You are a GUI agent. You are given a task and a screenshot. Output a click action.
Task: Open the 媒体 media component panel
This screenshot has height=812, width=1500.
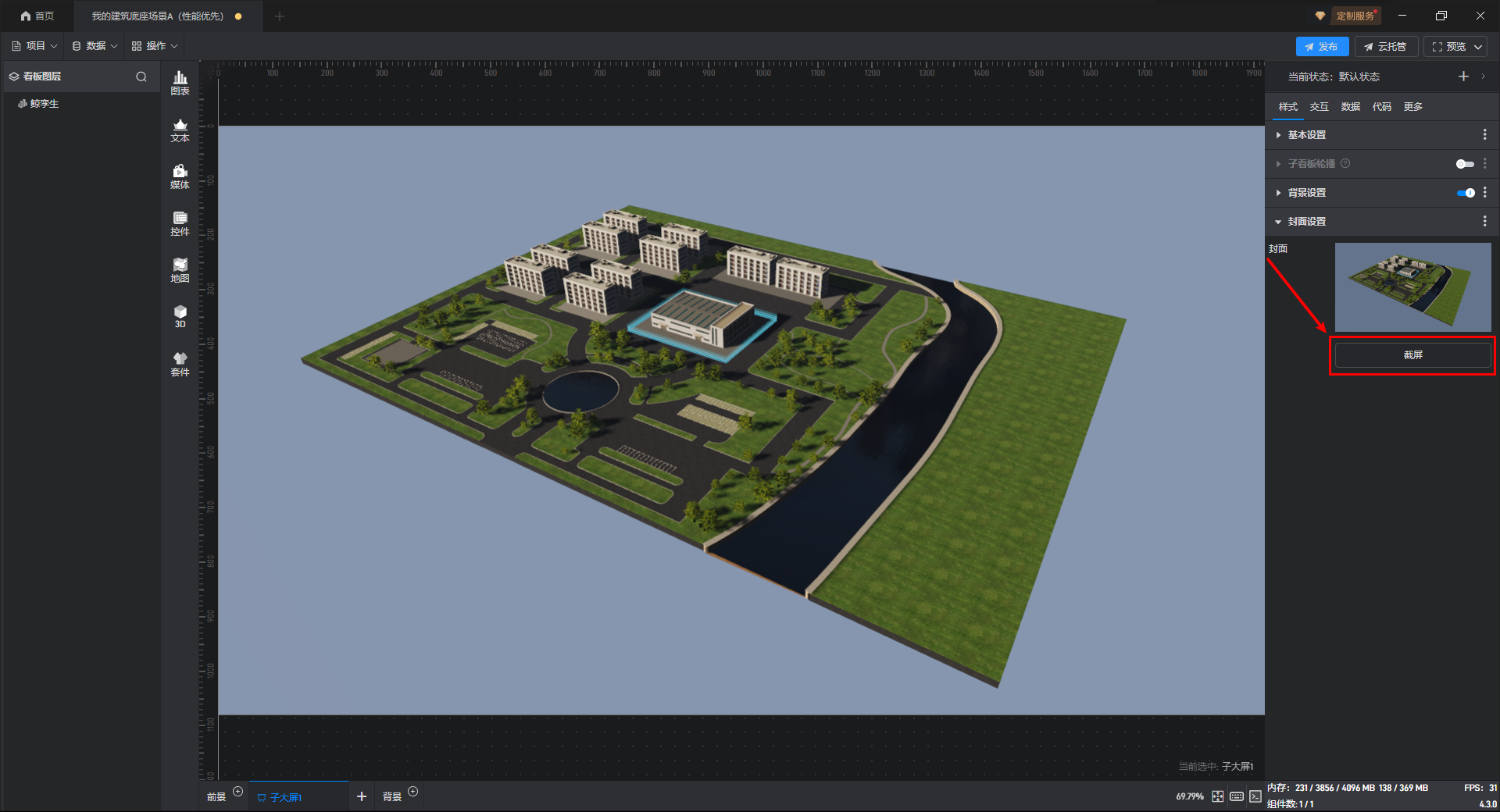click(x=180, y=176)
